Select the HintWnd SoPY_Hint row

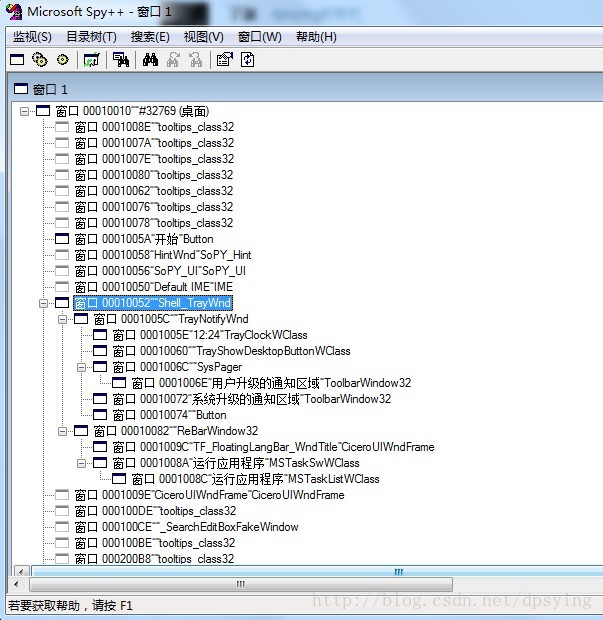click(x=163, y=255)
